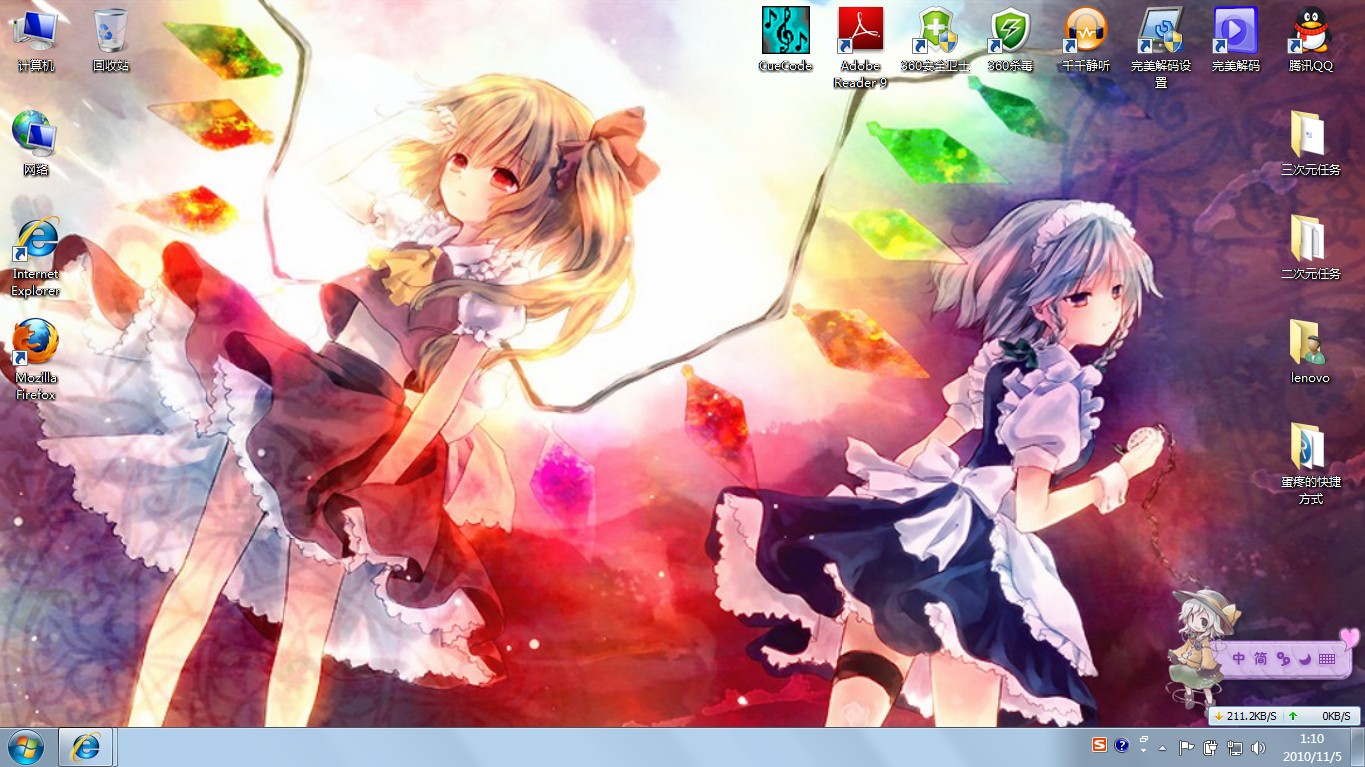The height and width of the screenshot is (767, 1365).
Task: Toggle the punctuation mode on input bar
Action: pyautogui.click(x=1283, y=658)
